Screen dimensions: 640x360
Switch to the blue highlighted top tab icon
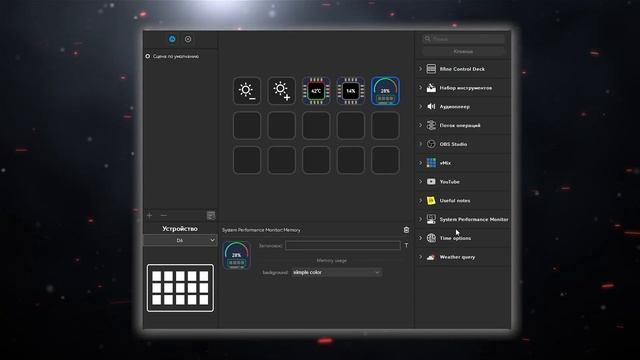tap(172, 39)
